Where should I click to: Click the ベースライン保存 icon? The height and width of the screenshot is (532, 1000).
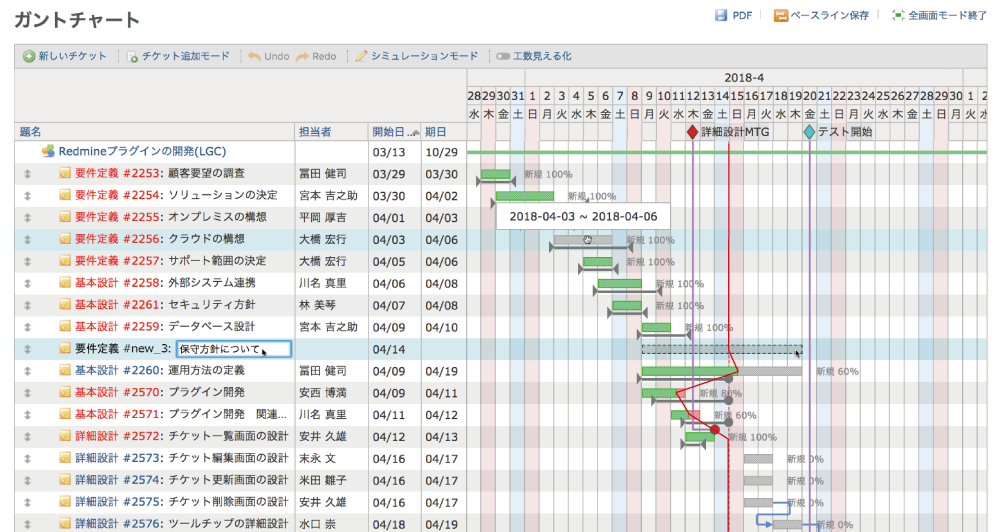[781, 15]
